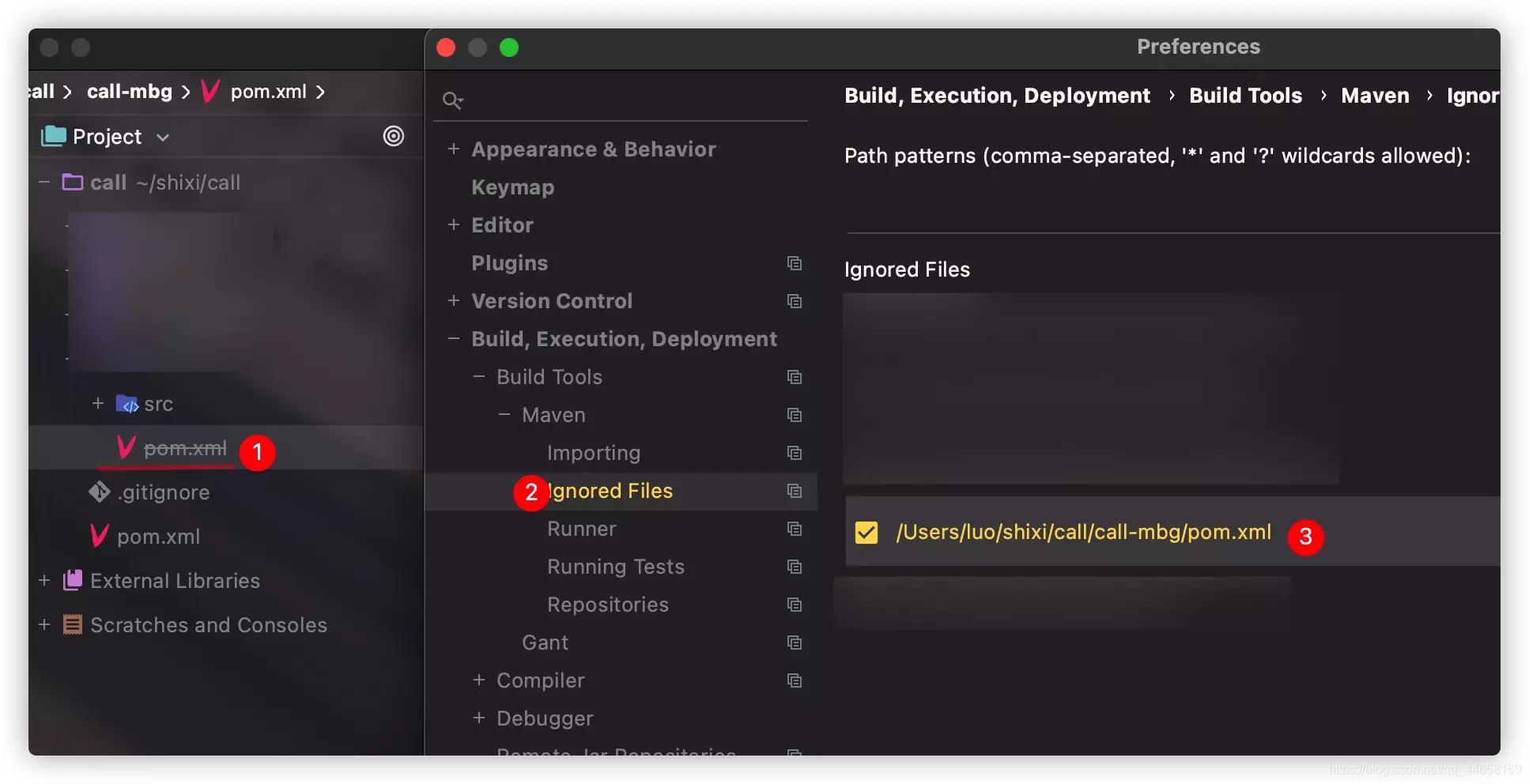Click the Scratches and Consoles icon
This screenshot has height=784, width=1529.
[73, 624]
